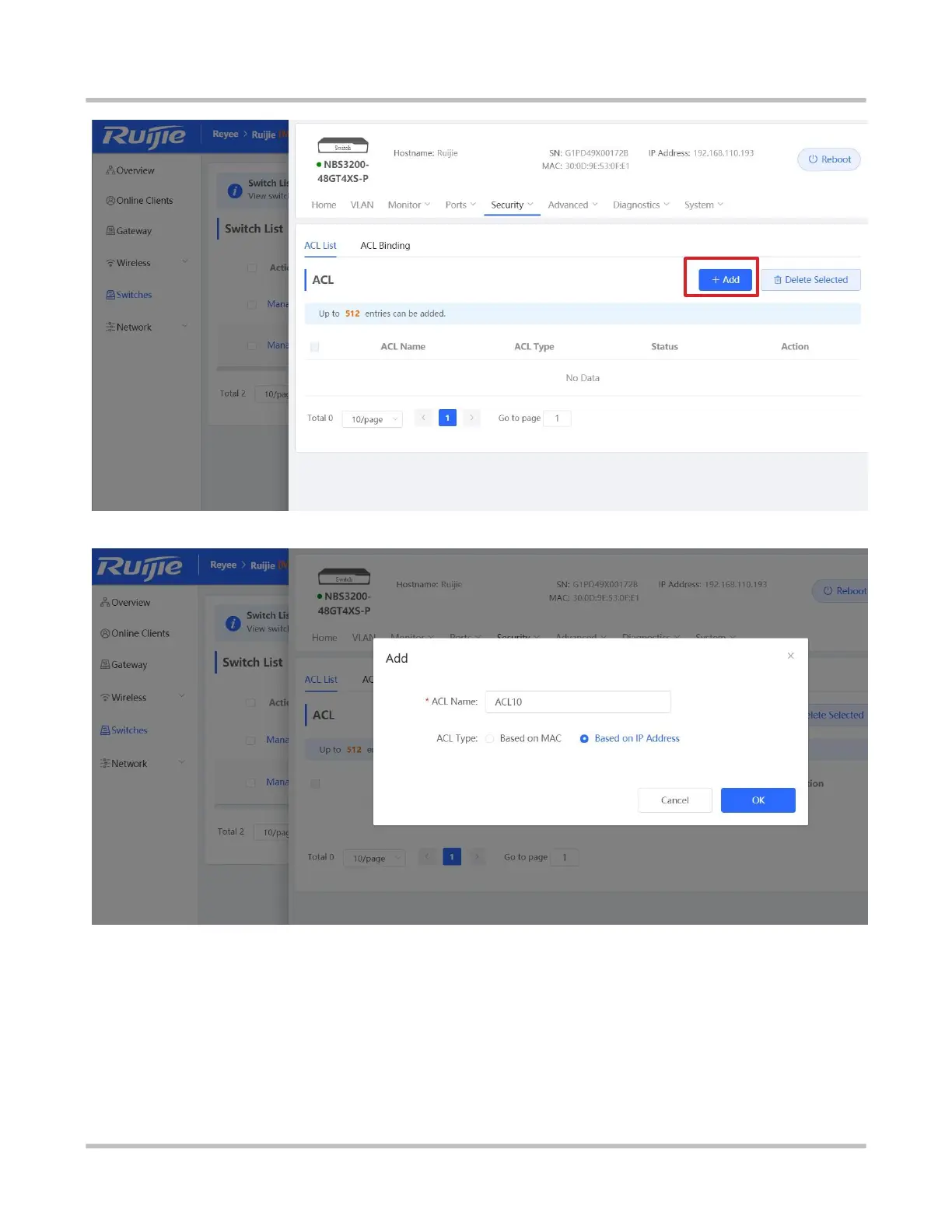This screenshot has height=1232, width=952.
Task: Click the Overview icon in upper screenshot sidebar
Action: 110,171
